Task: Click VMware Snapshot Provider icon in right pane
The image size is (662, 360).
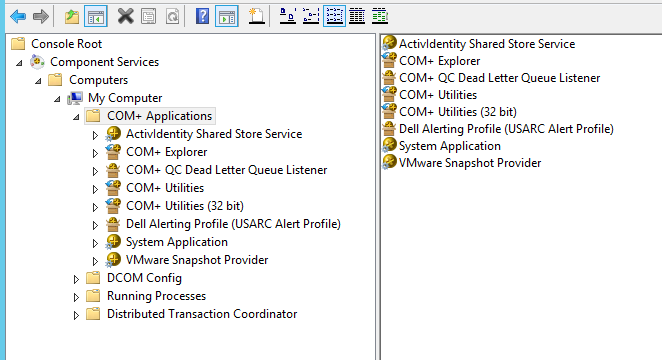Action: point(389,163)
